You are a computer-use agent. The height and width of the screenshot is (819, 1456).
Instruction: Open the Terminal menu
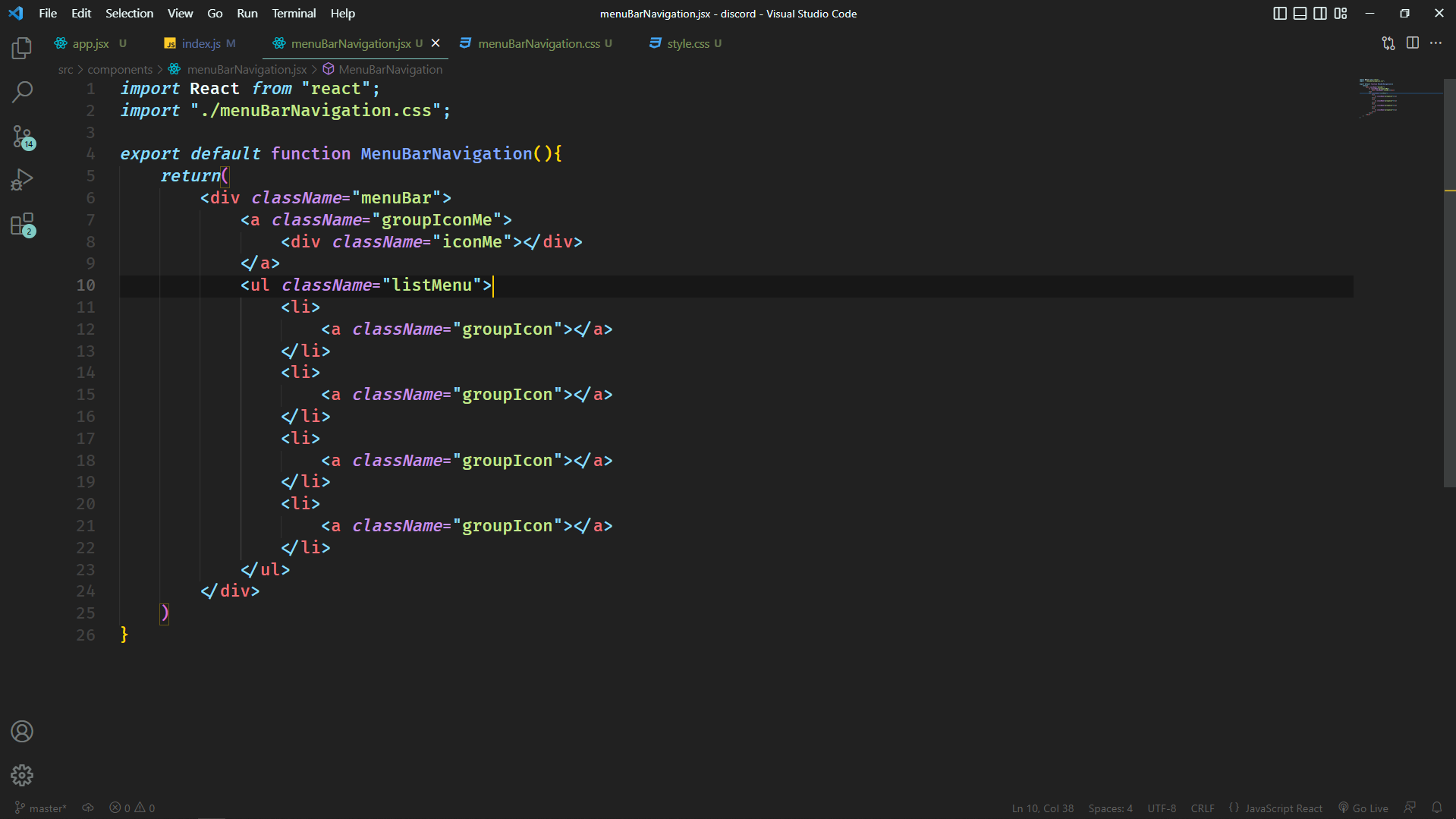[294, 14]
